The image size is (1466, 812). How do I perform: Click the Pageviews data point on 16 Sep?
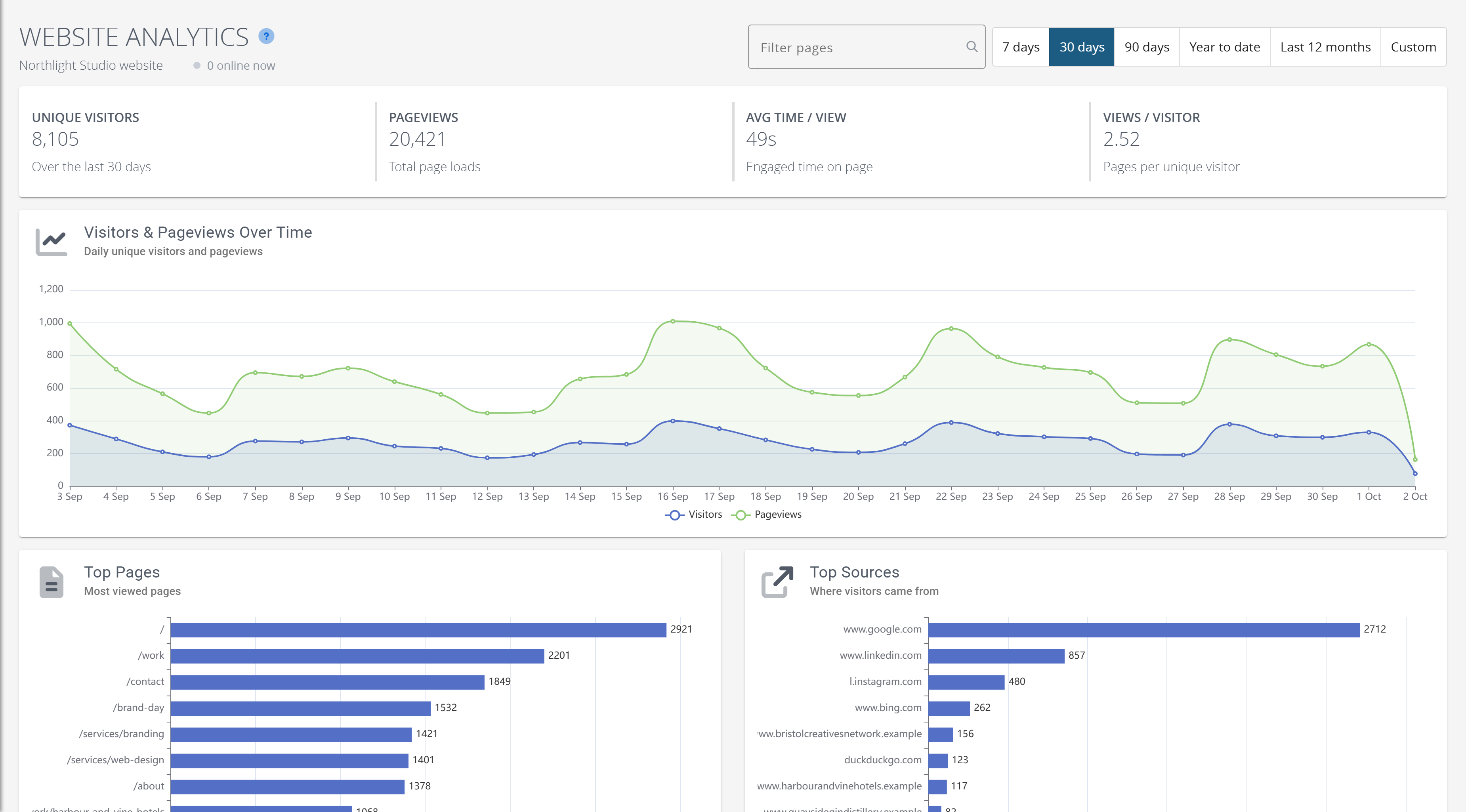click(x=673, y=321)
